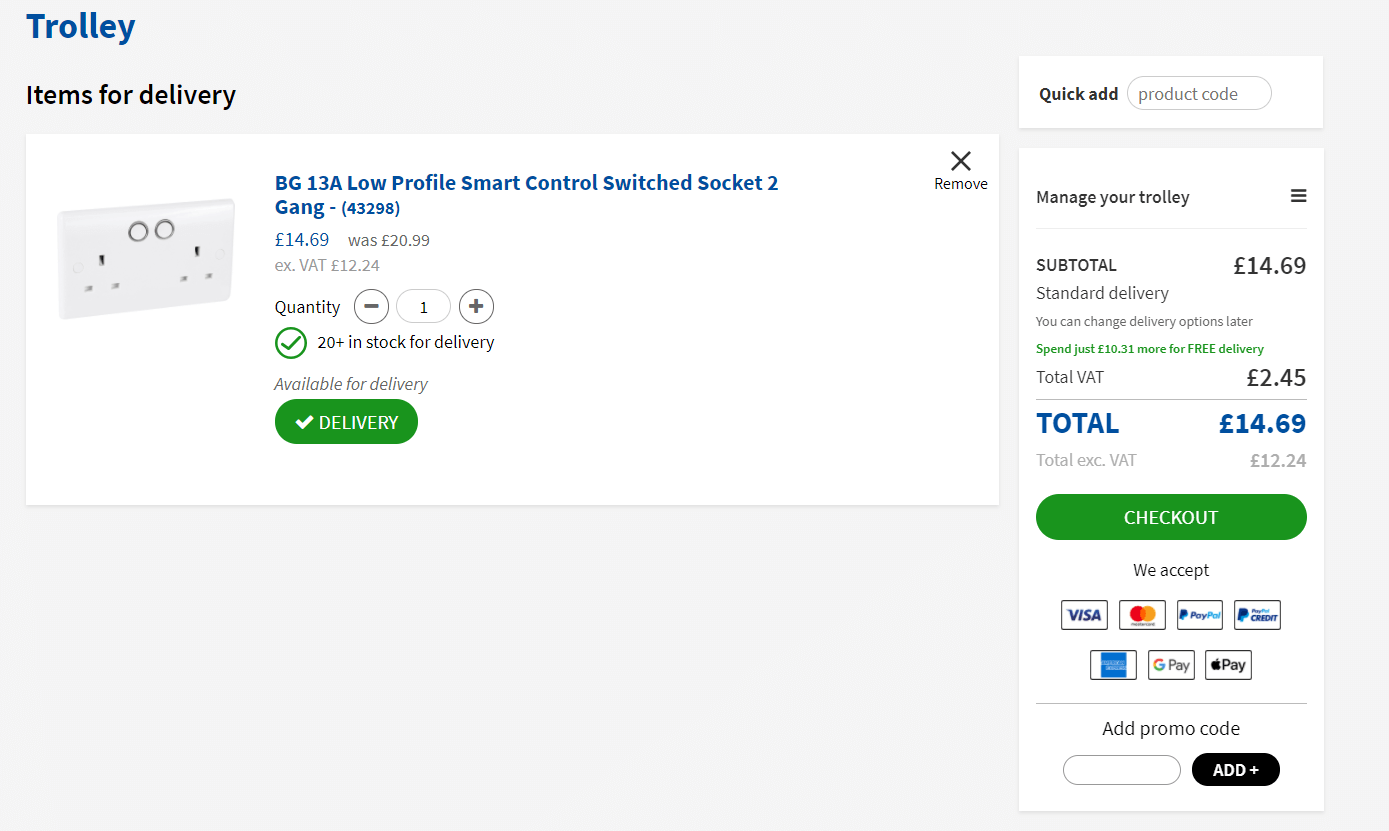Select the Mastercard payment icon
This screenshot has height=831, width=1389.
tap(1142, 614)
